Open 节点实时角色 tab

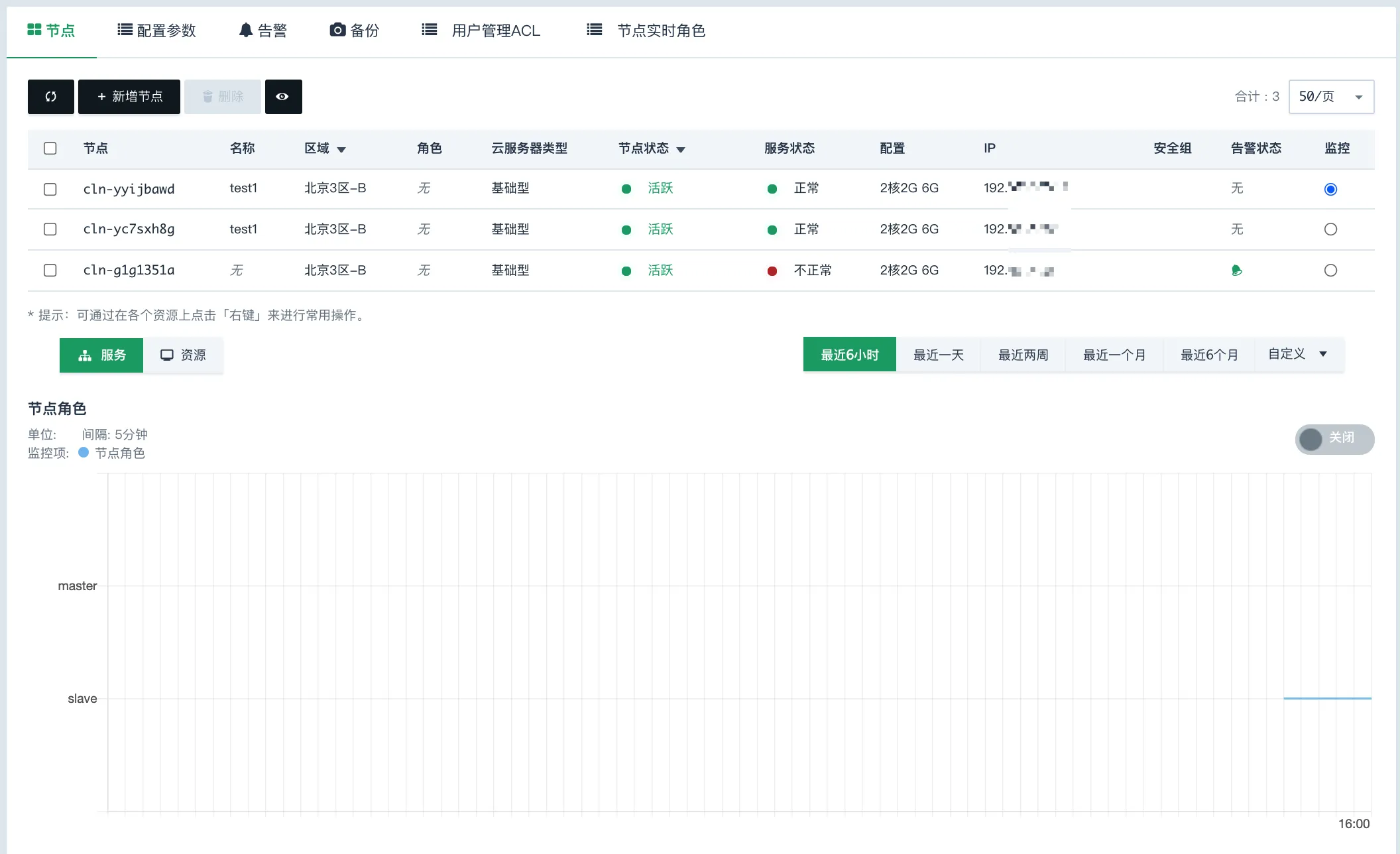click(x=646, y=30)
